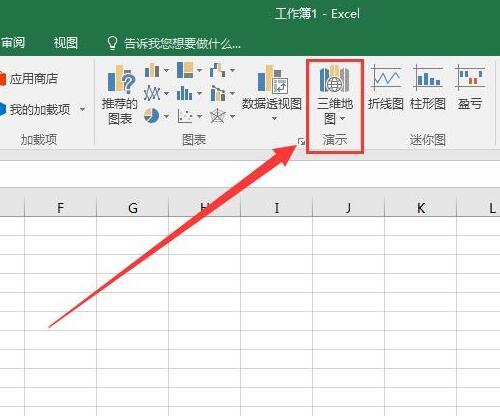Insert a scatter or bubble chart
The height and width of the screenshot is (416, 500).
pyautogui.click(x=189, y=116)
